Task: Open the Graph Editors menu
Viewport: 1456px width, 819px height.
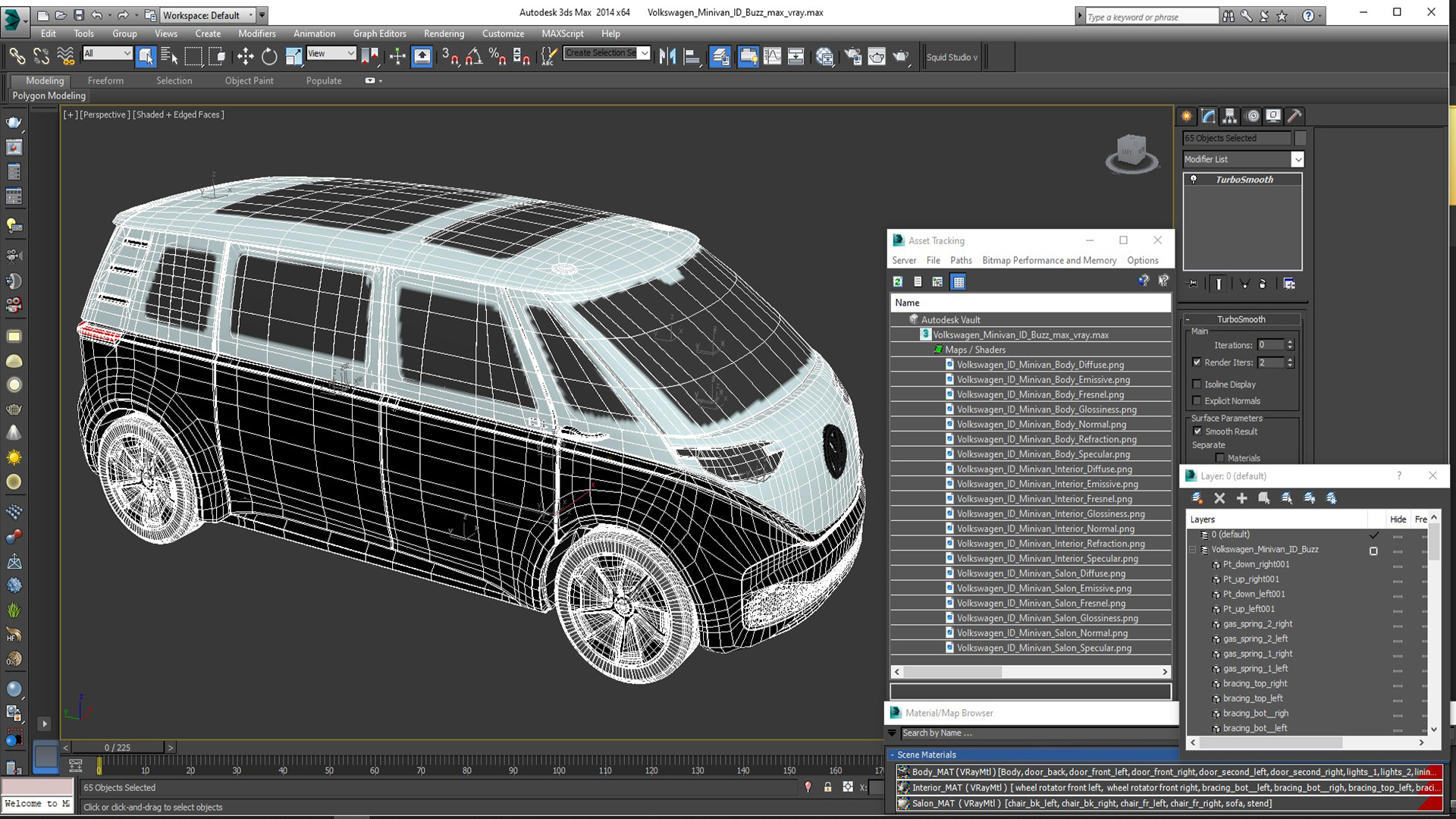Action: [x=379, y=33]
